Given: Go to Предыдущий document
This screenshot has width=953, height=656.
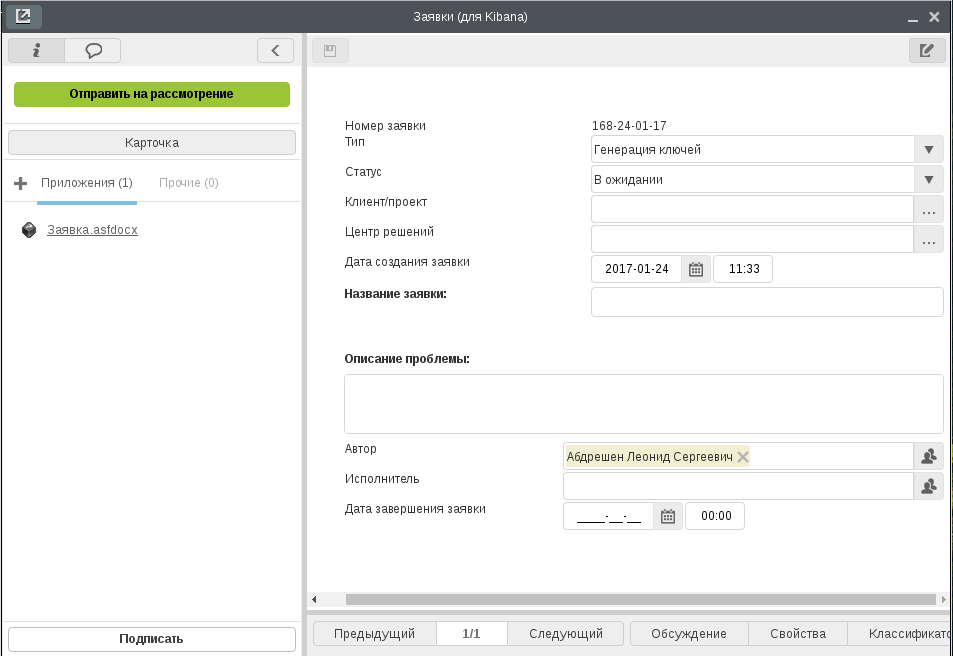Looking at the screenshot, I should point(374,634).
